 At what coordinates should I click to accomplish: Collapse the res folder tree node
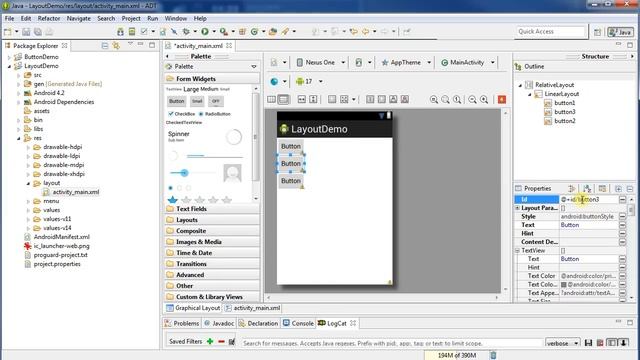click(18, 138)
